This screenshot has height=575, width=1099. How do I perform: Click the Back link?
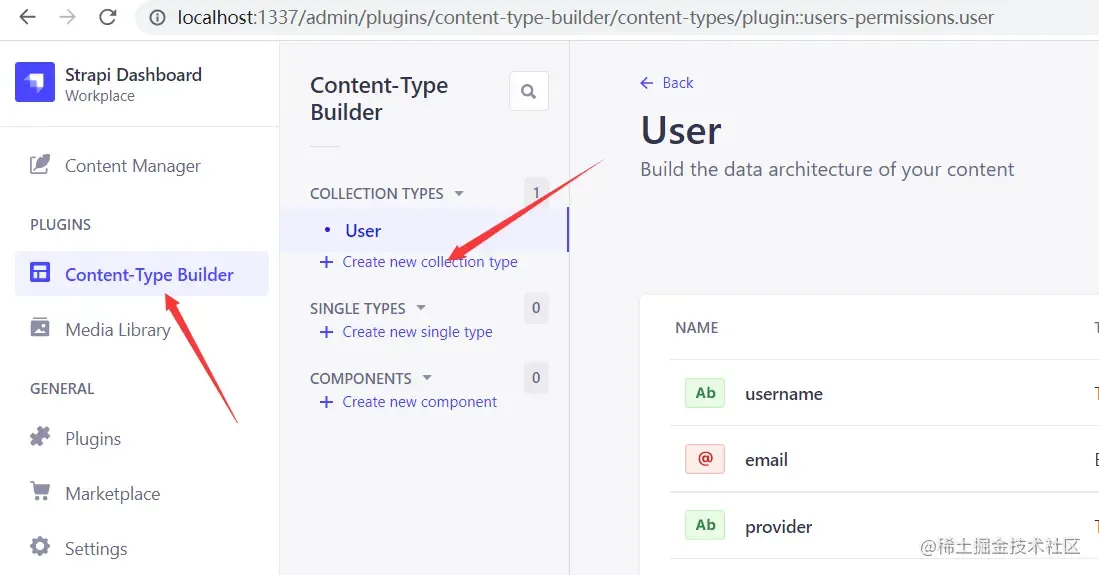[x=677, y=83]
